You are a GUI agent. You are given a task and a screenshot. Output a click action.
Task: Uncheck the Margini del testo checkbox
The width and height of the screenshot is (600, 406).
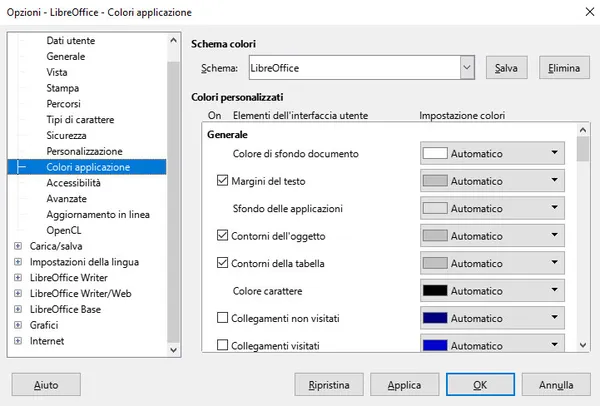pos(222,181)
